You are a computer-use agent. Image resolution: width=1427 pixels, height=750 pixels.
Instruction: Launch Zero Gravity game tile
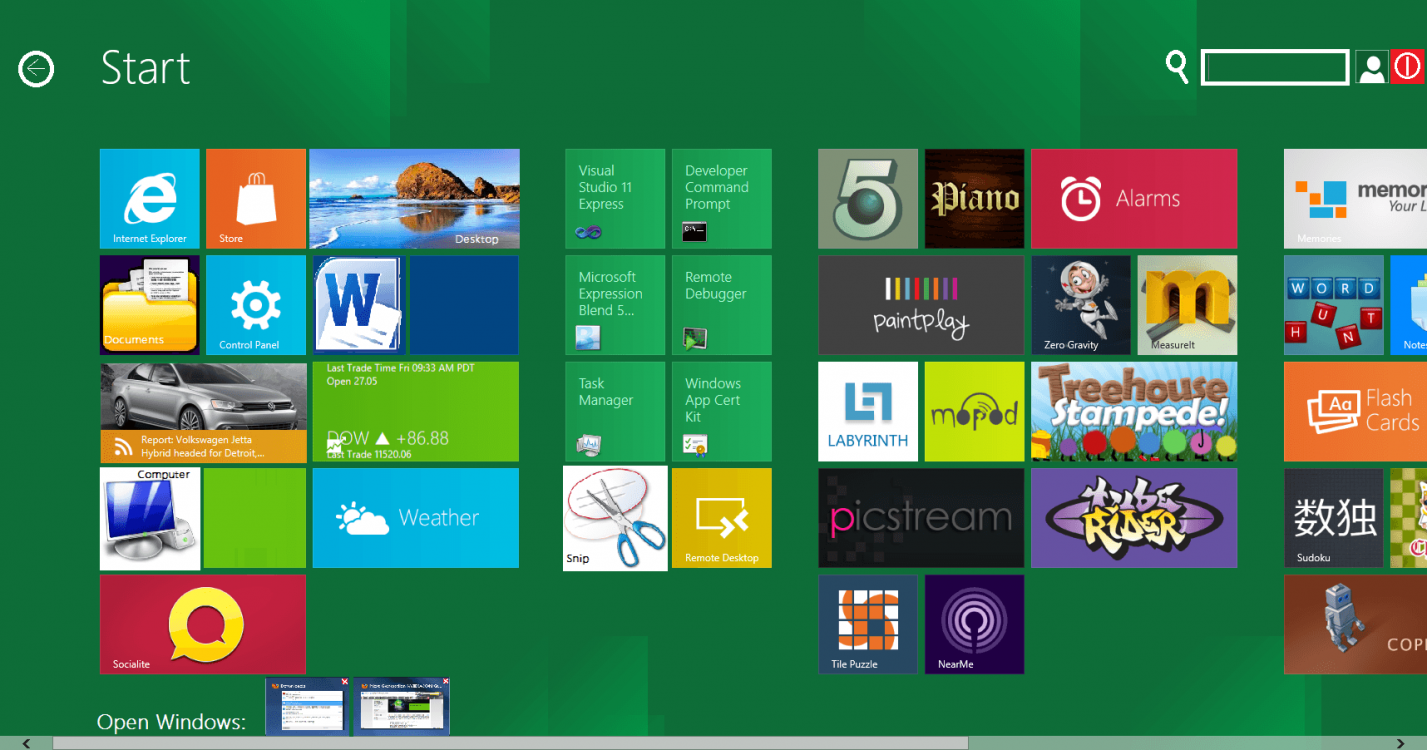(x=1081, y=305)
